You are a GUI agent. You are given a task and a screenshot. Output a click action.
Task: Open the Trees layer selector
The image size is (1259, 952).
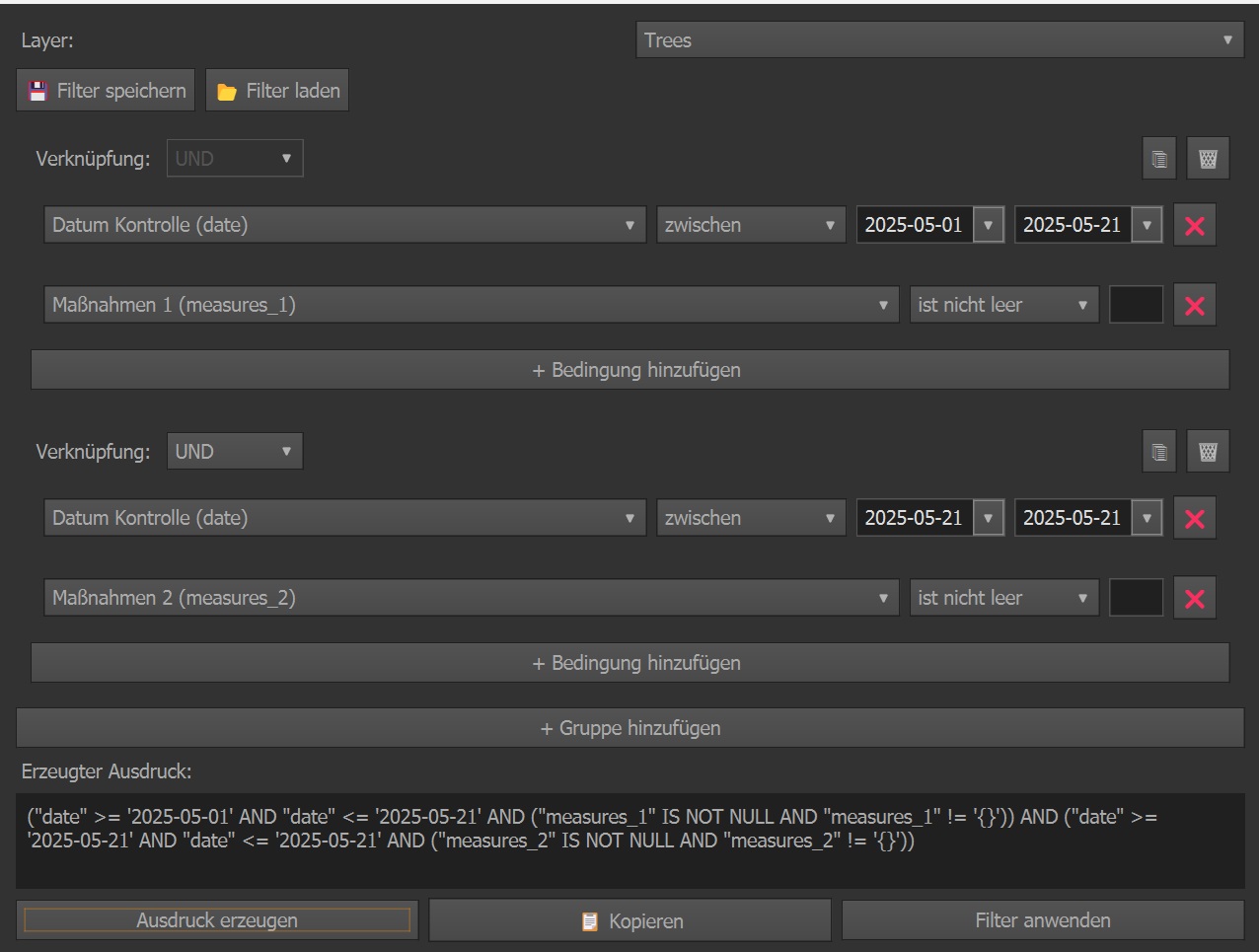(937, 39)
